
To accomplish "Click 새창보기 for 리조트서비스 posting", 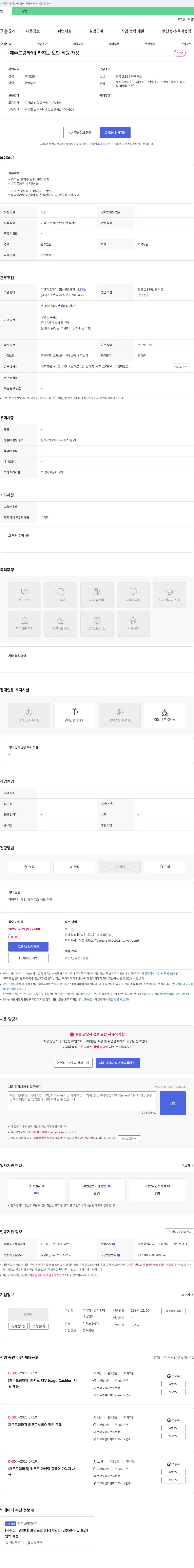I will pos(173,1436).
